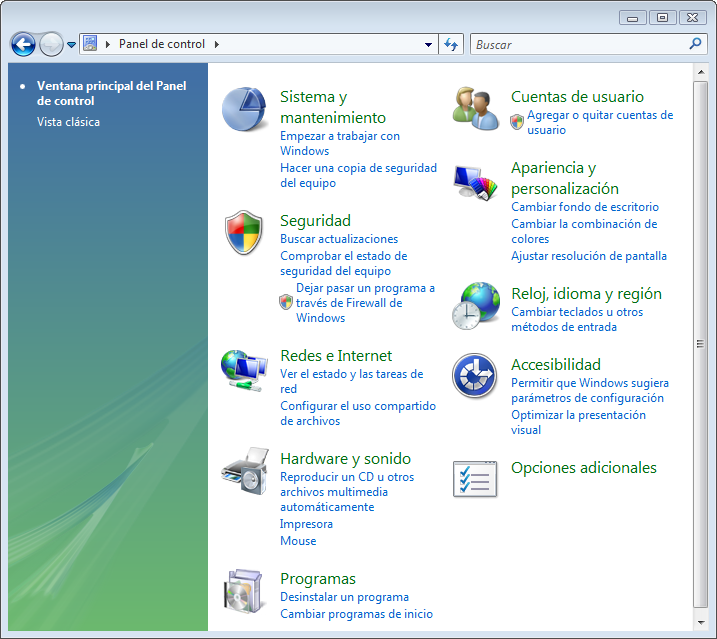Click Agregar o quitar cuentas de usuario
This screenshot has height=639, width=717.
click(600, 122)
